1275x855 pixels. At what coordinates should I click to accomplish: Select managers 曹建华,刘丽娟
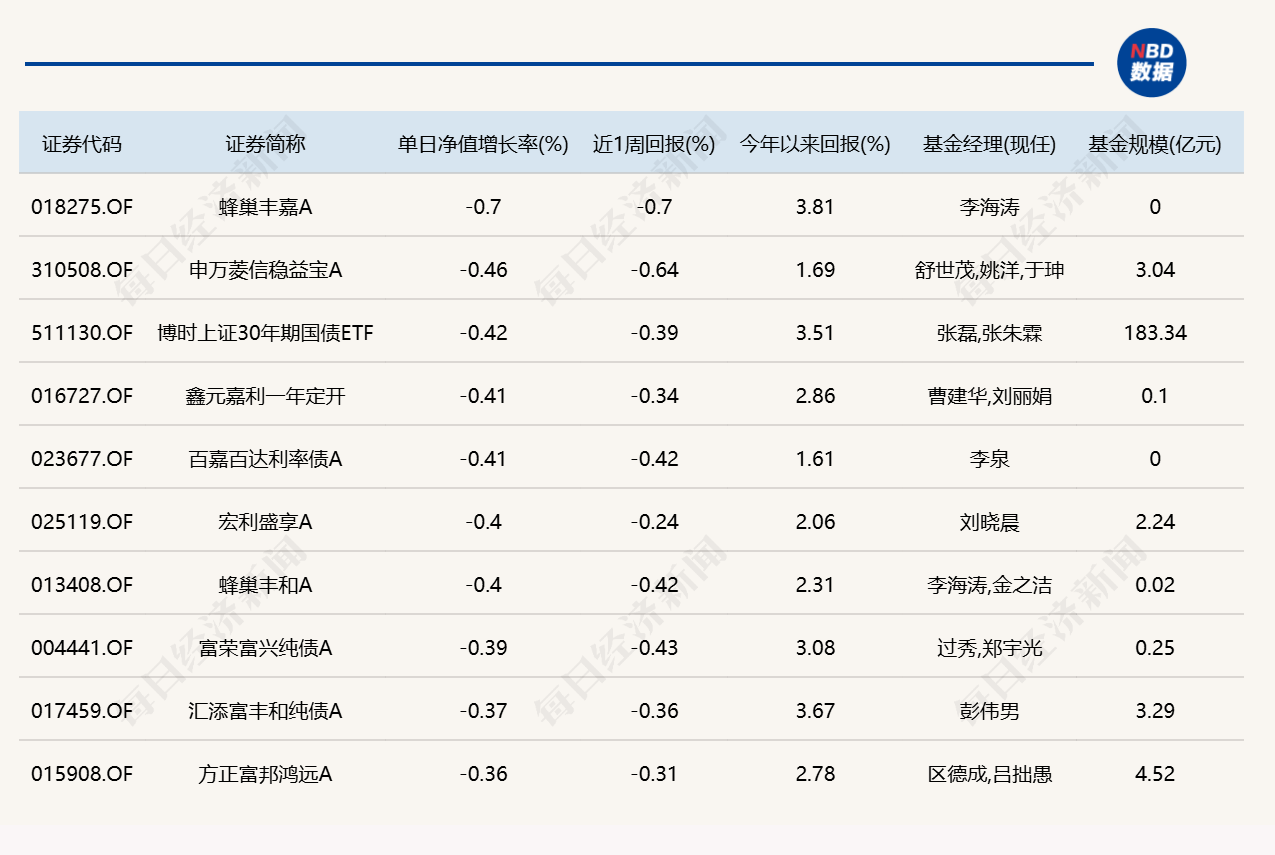(989, 397)
